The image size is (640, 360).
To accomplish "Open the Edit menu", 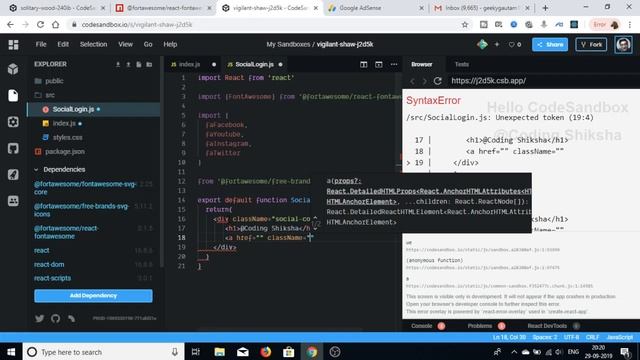I will pos(63,44).
